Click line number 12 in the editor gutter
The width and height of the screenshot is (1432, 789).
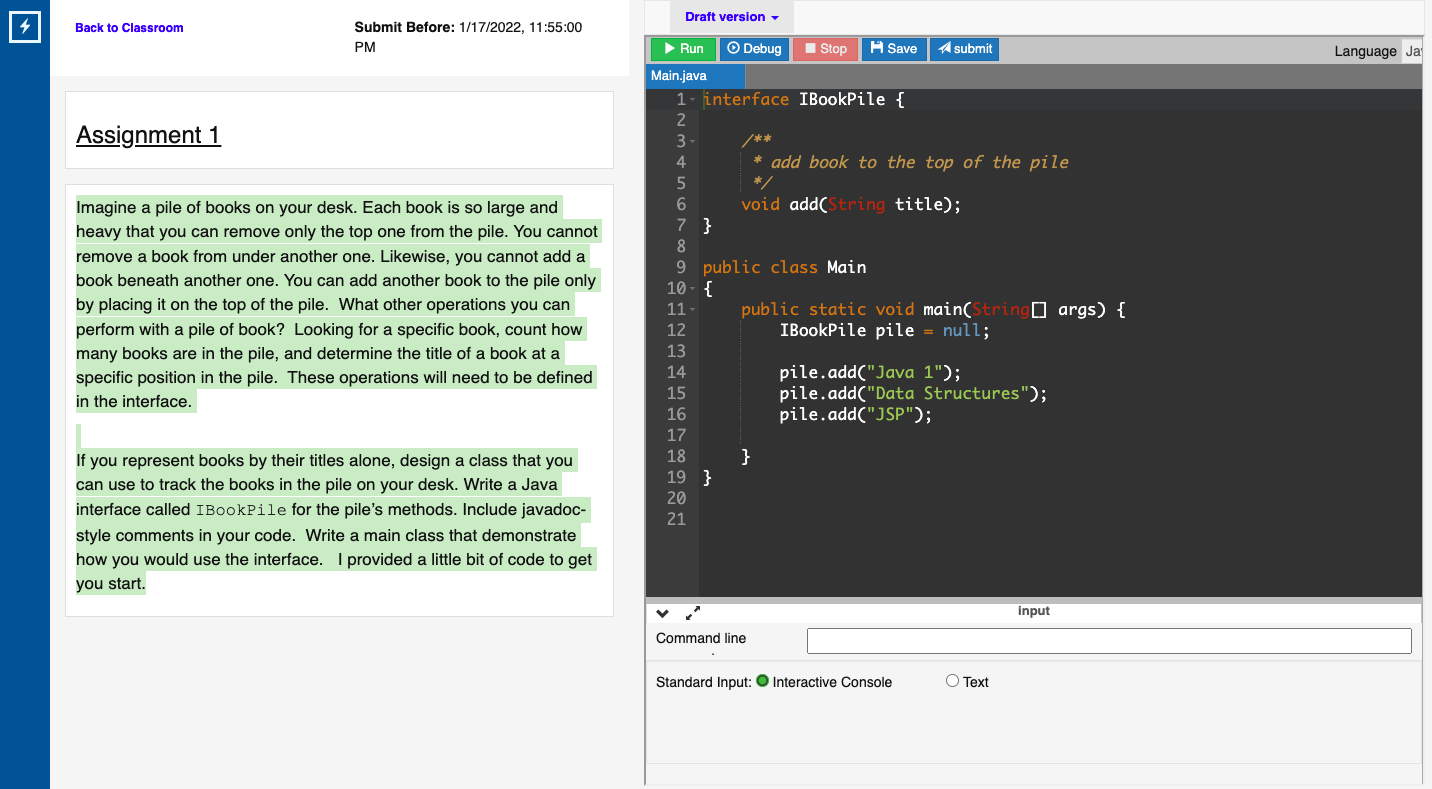681,330
